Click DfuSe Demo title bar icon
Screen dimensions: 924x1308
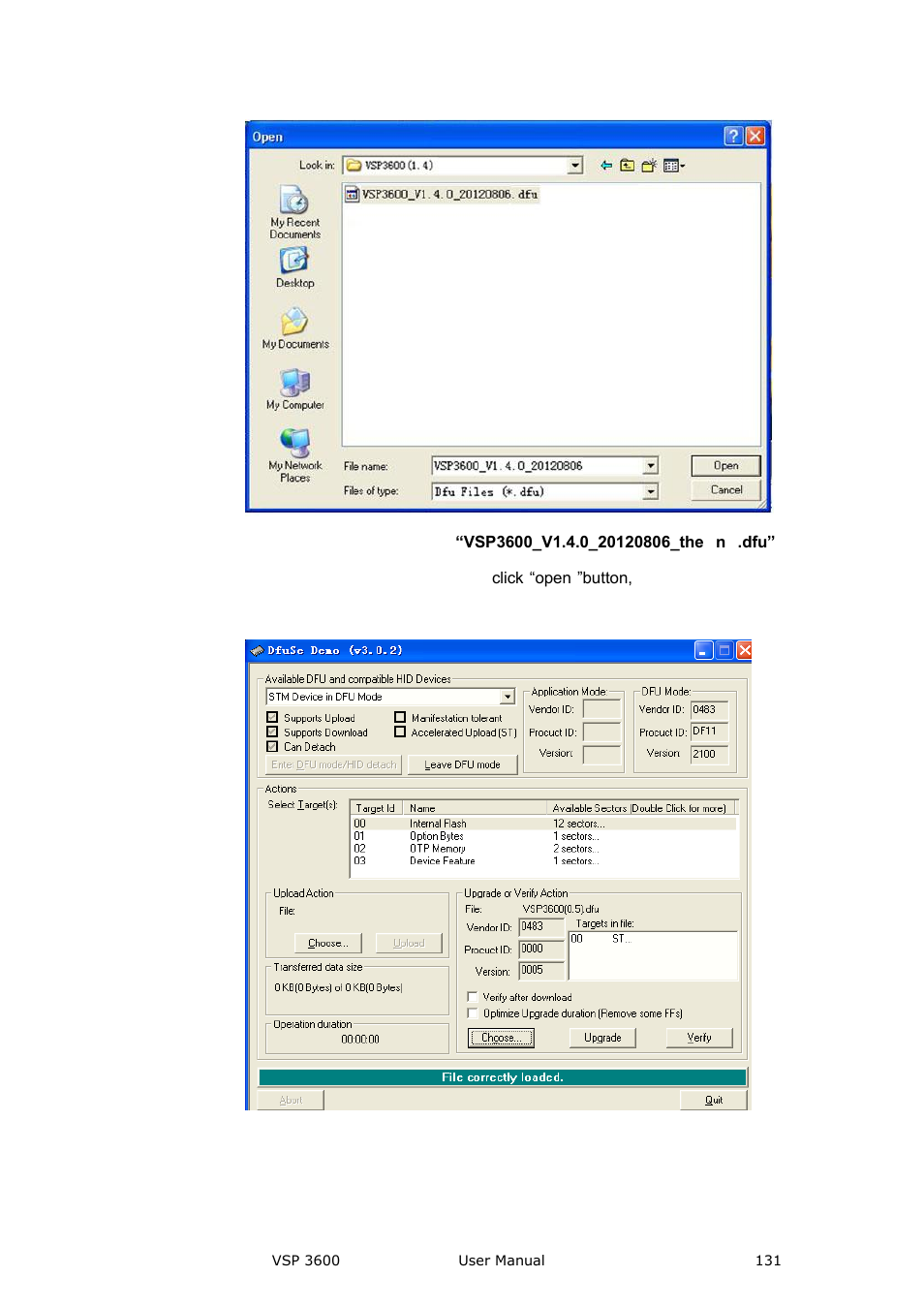pyautogui.click(x=257, y=651)
